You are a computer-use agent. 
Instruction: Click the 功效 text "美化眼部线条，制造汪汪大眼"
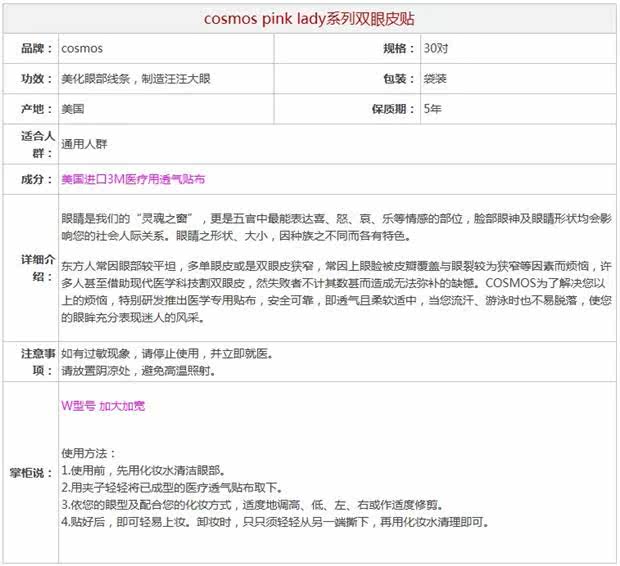[148, 78]
